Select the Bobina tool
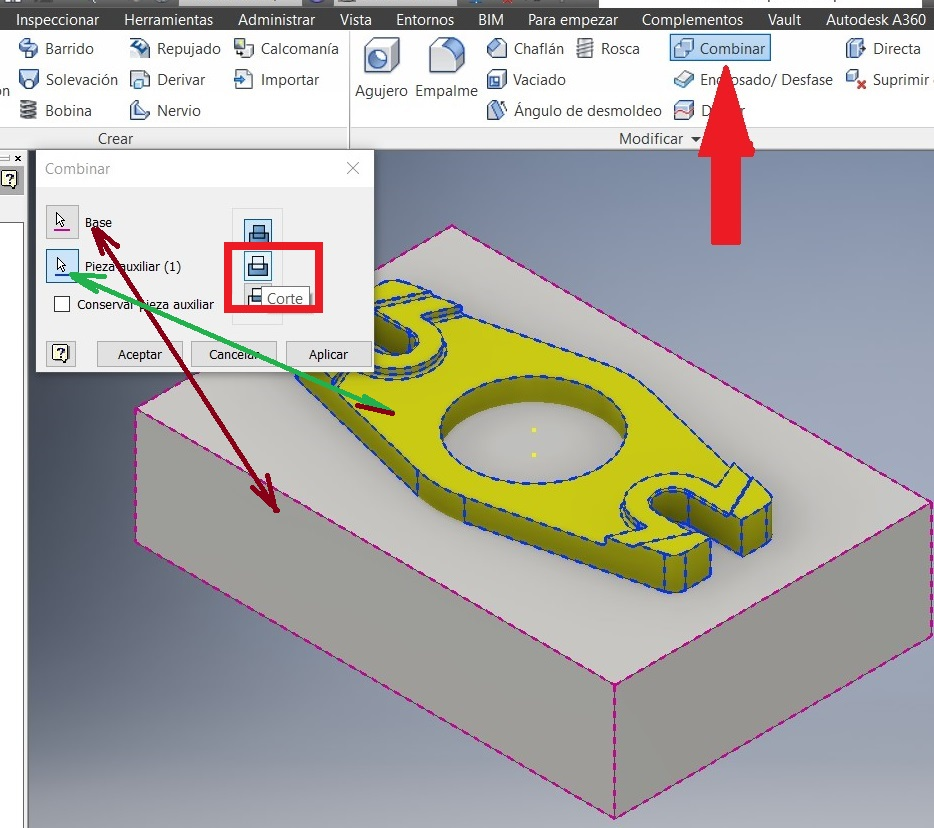The image size is (934, 828). pyautogui.click(x=55, y=110)
